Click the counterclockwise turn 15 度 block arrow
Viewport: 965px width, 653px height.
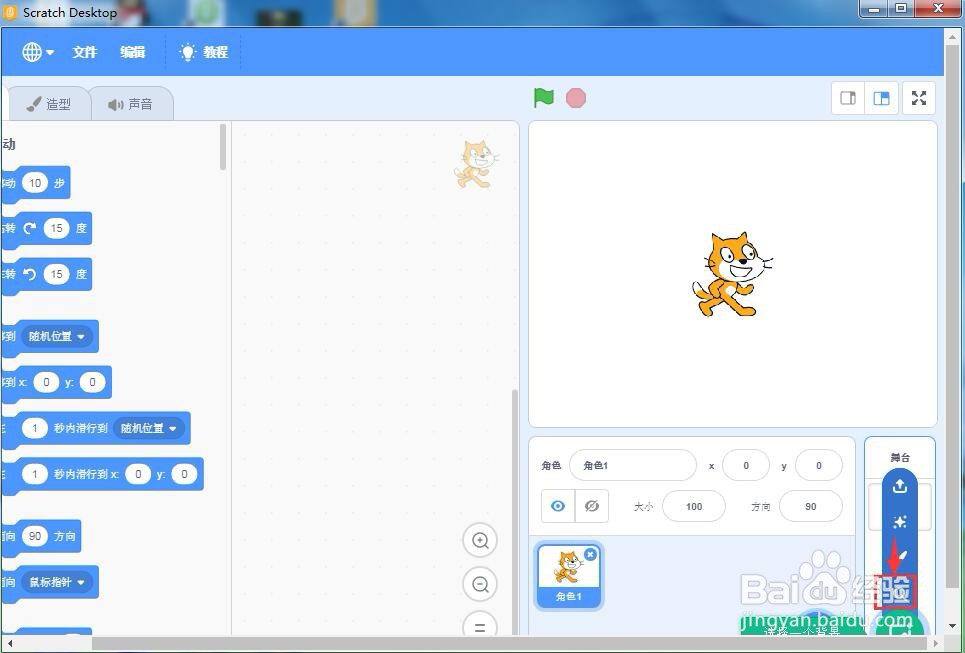tap(30, 274)
